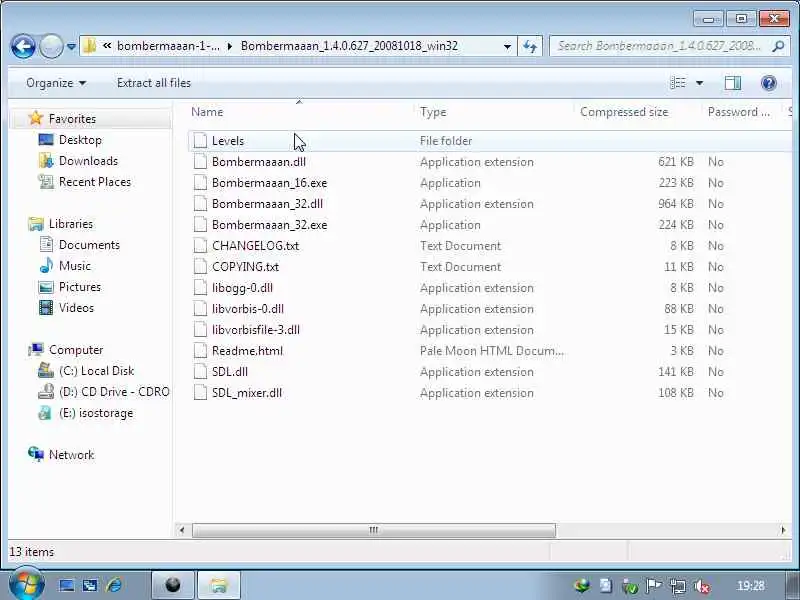Select Favorites in the navigation pane

coord(72,119)
